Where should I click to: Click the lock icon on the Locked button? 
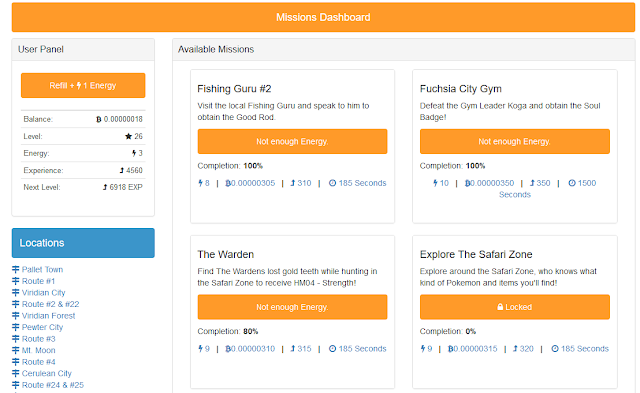click(x=500, y=307)
